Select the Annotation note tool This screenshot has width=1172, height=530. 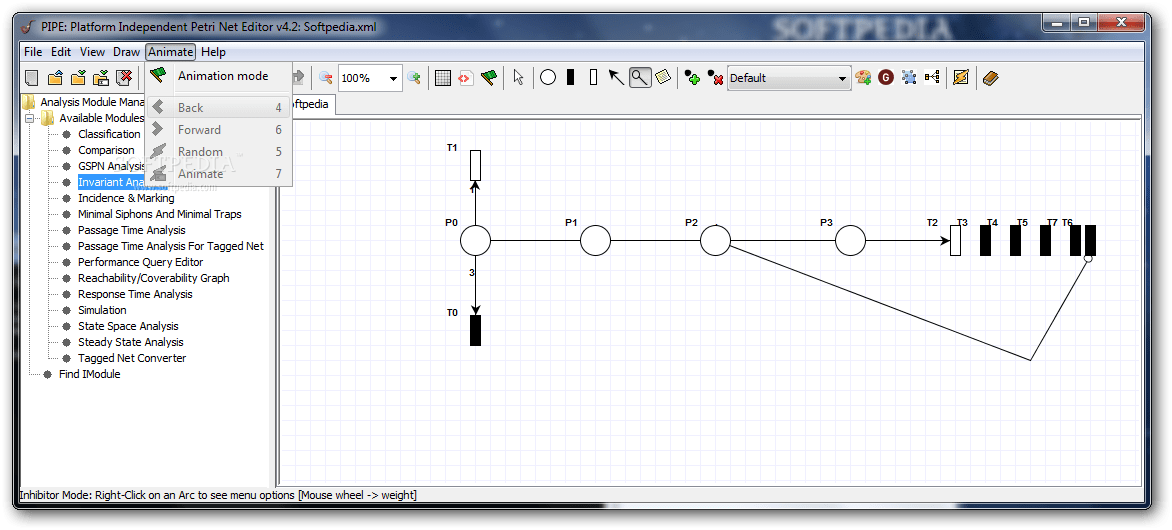[663, 78]
